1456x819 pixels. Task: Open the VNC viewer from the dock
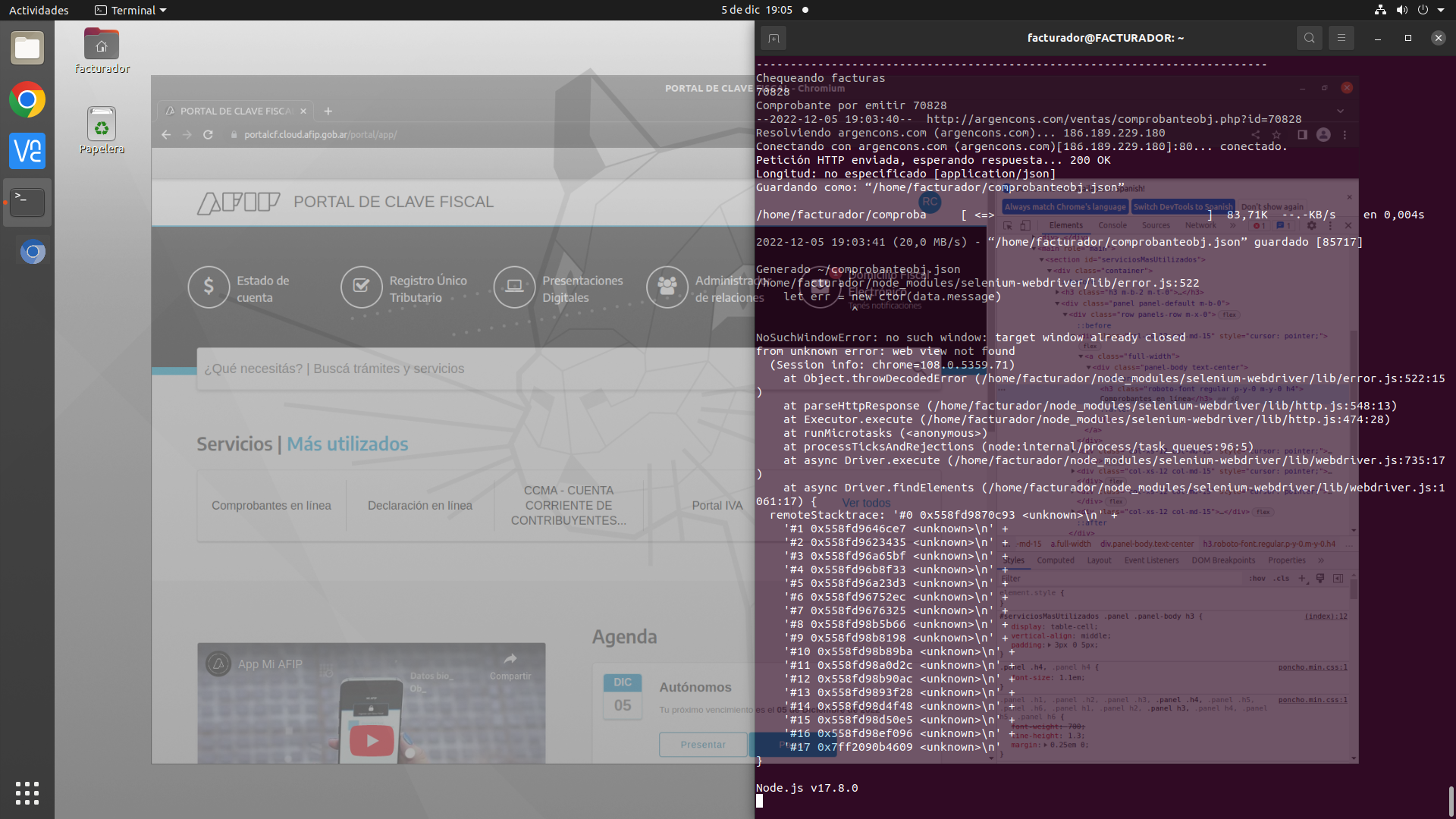[27, 151]
